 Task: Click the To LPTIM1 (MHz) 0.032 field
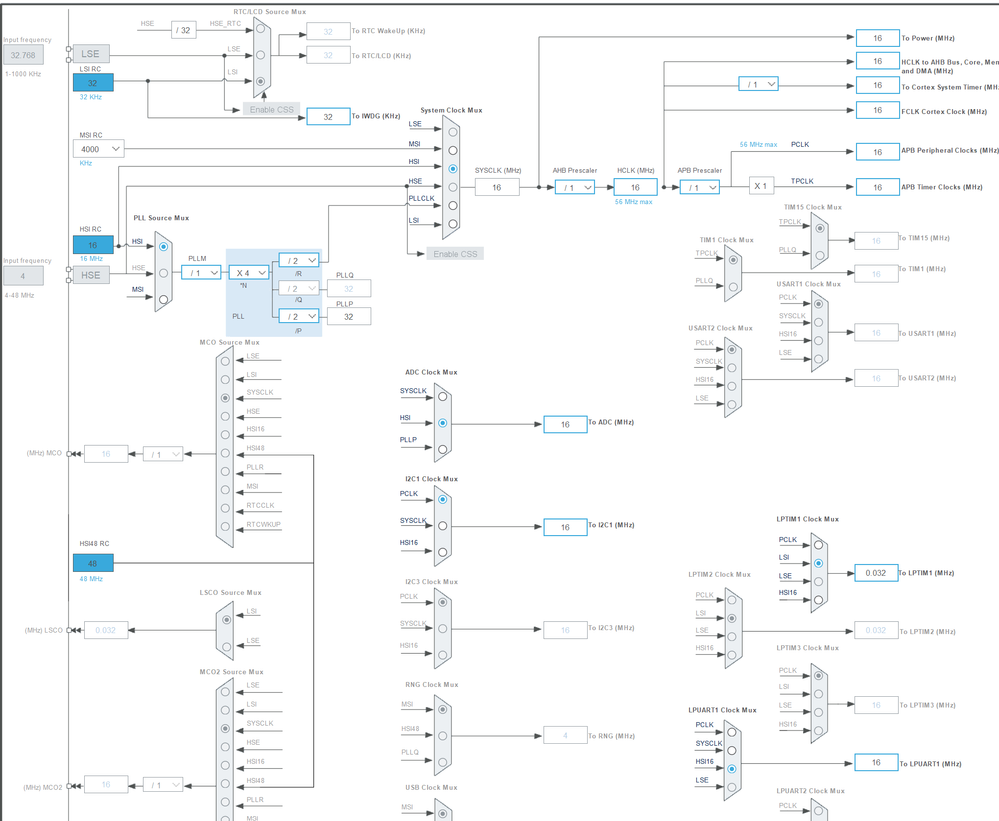click(x=876, y=573)
